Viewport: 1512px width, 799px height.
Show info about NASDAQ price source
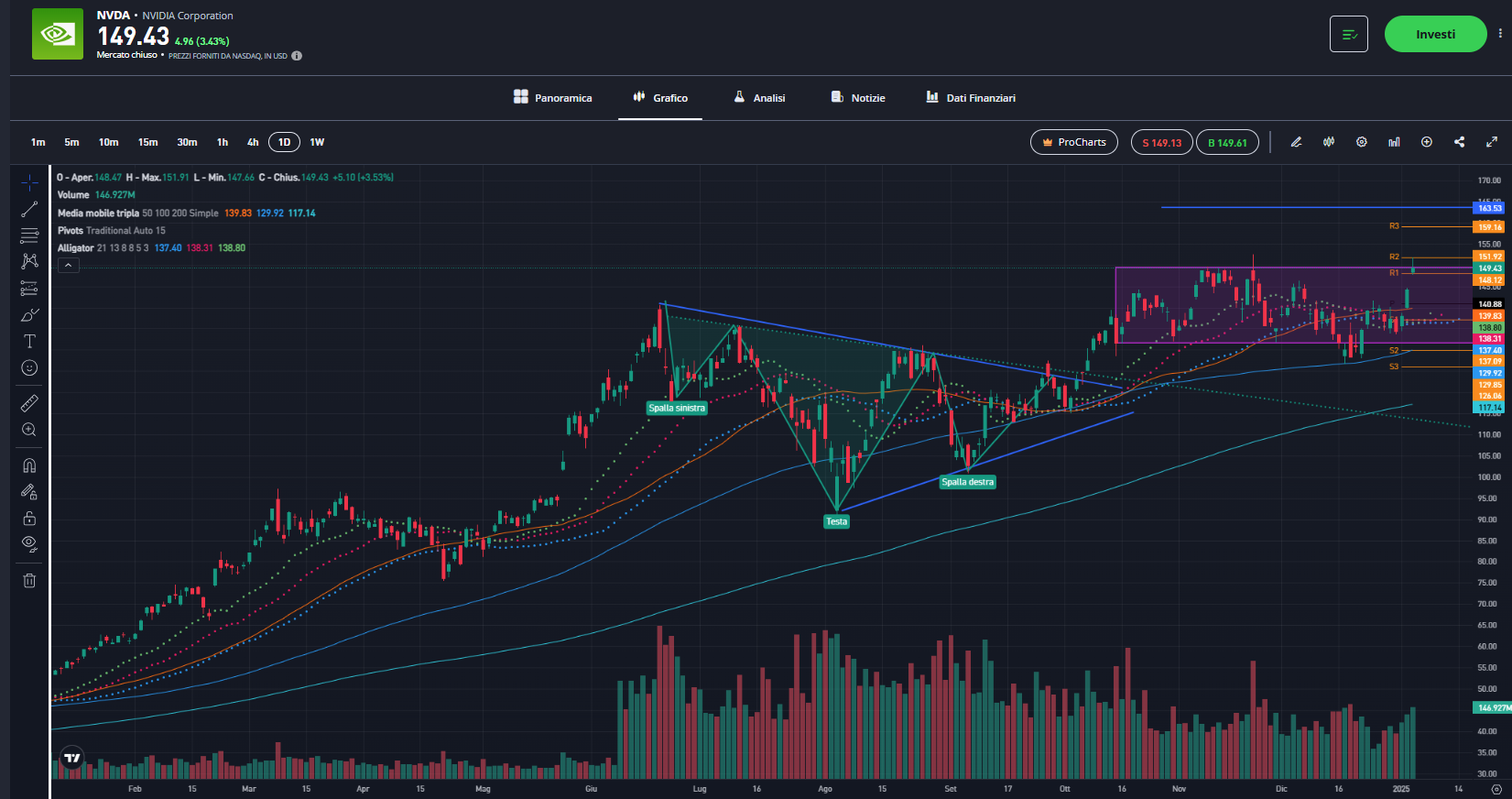click(x=297, y=56)
